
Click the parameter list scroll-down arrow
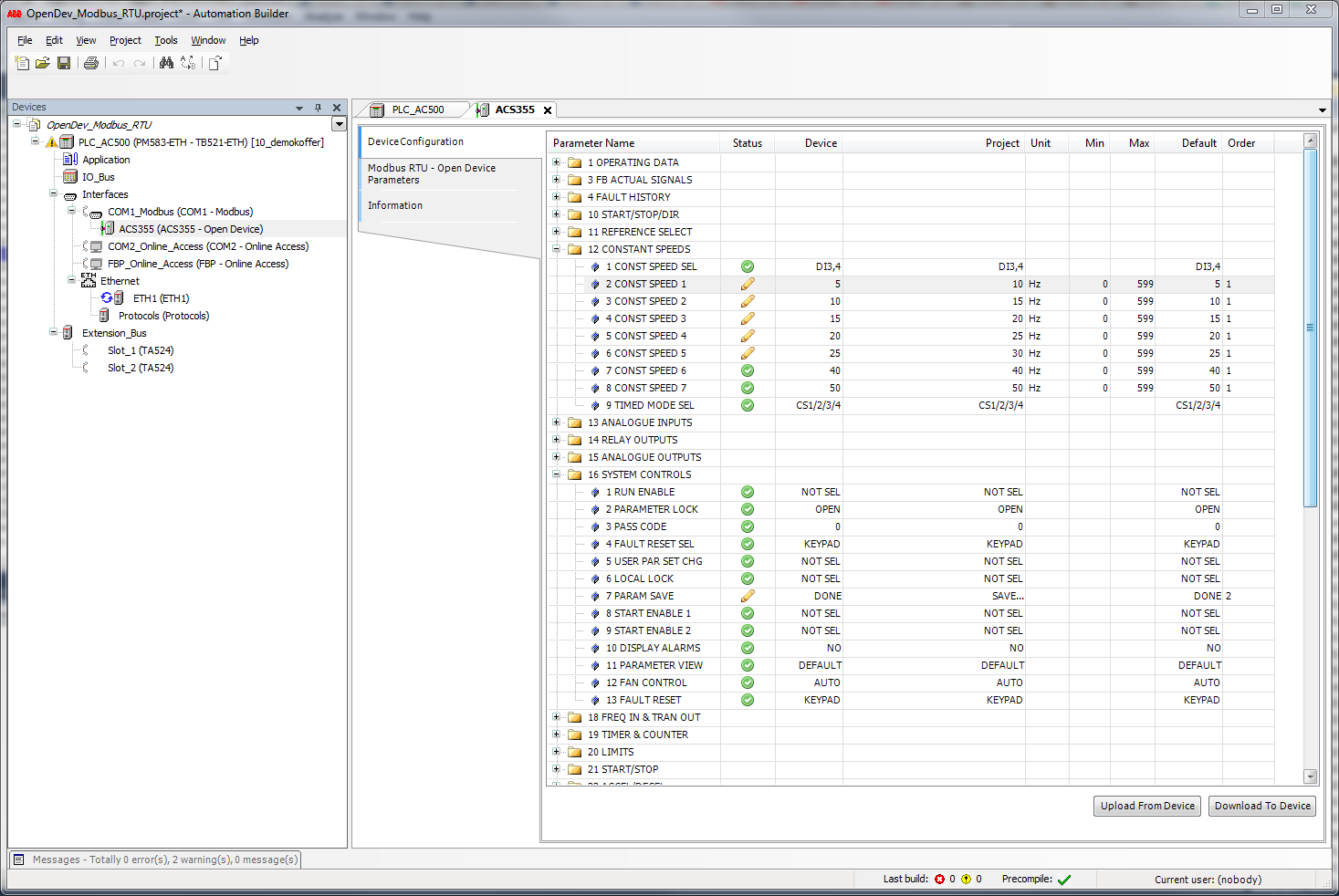click(x=1311, y=776)
